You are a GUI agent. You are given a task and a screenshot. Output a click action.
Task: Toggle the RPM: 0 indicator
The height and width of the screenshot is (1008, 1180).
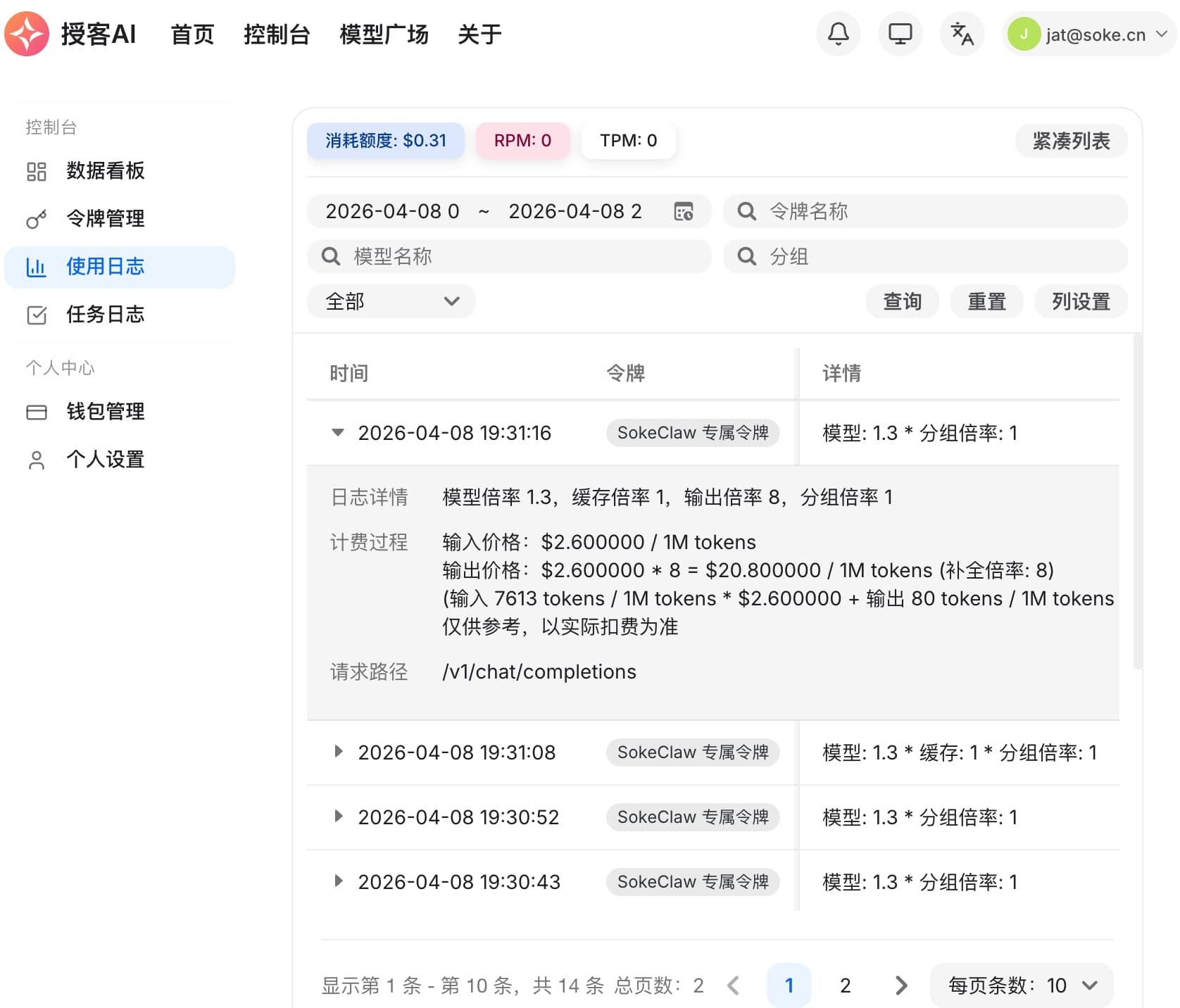click(522, 140)
